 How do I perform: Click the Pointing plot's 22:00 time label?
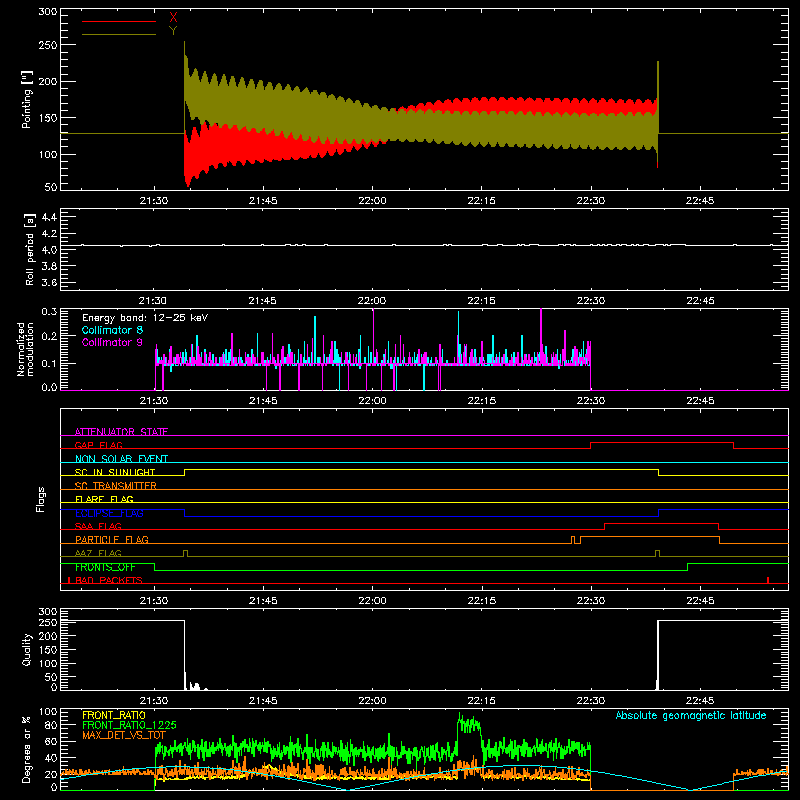[x=372, y=201]
